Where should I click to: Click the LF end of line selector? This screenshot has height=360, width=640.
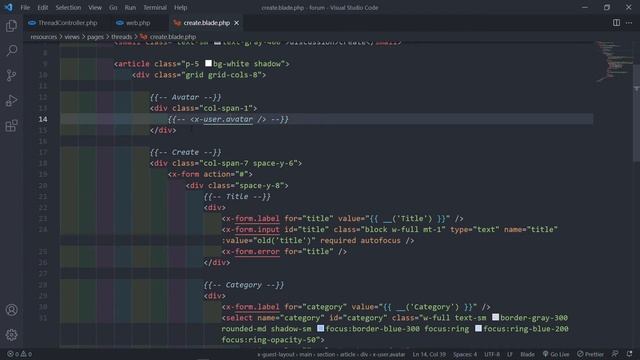(x=510, y=354)
